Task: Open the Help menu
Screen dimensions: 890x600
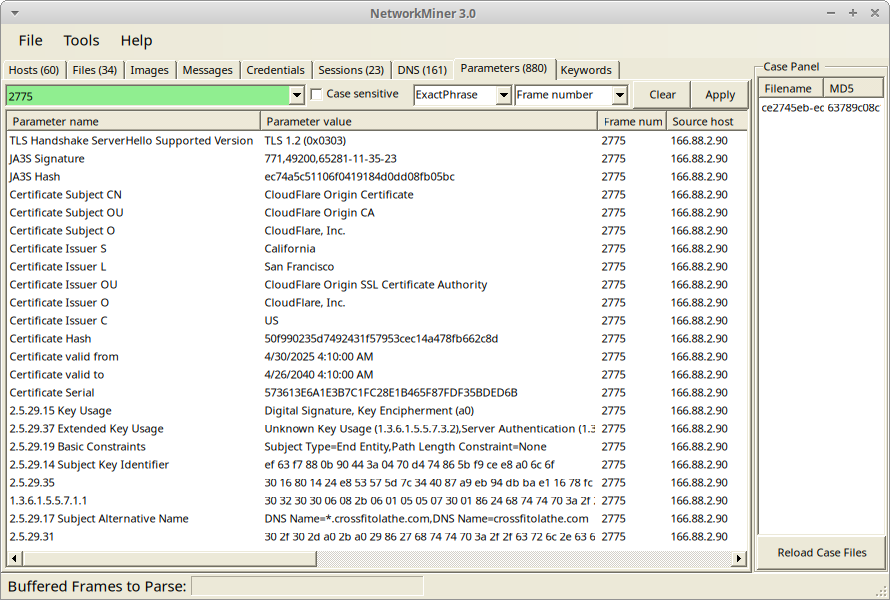Action: (136, 40)
